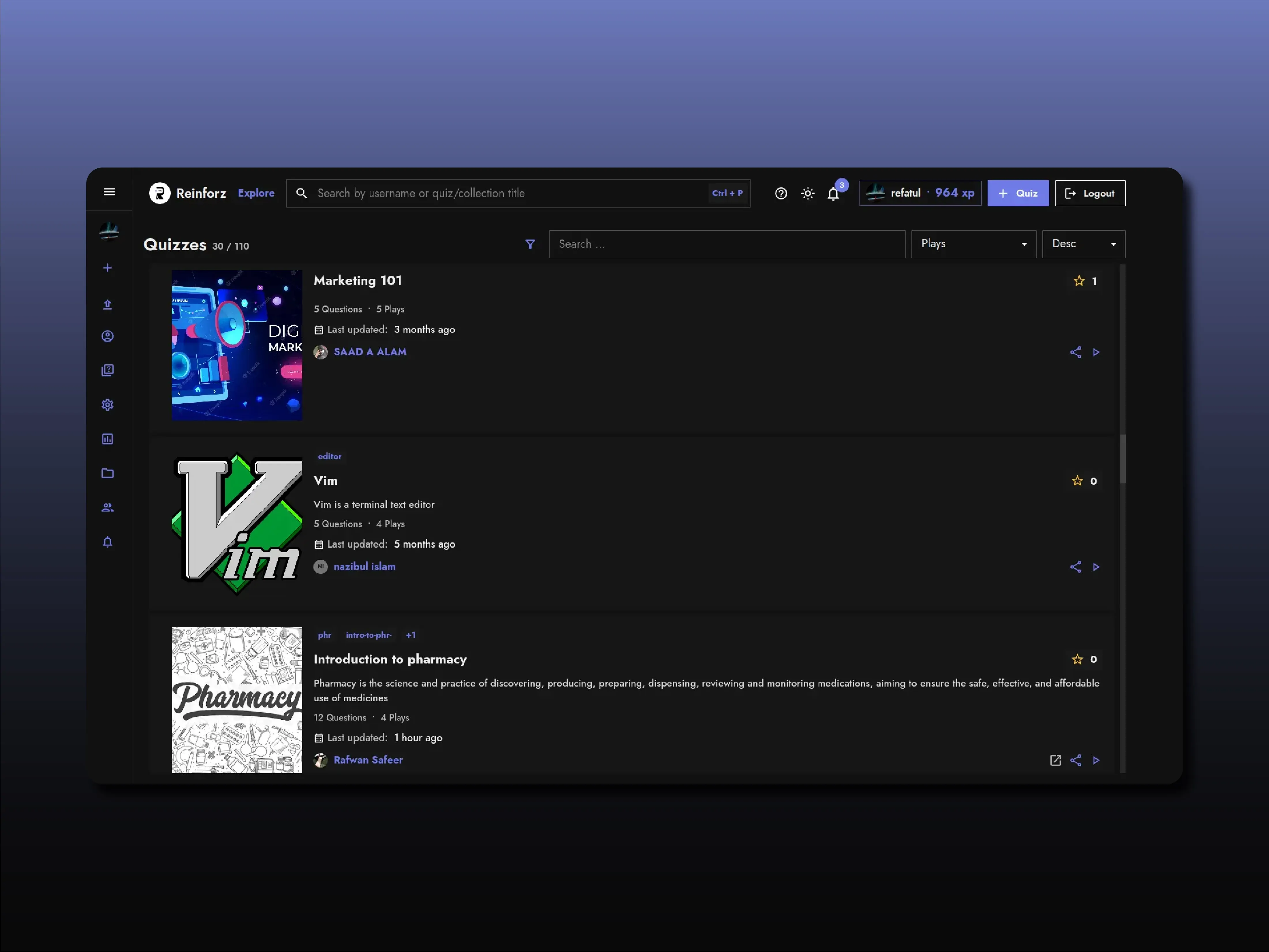Open the hamburger menu in the sidebar

point(109,192)
